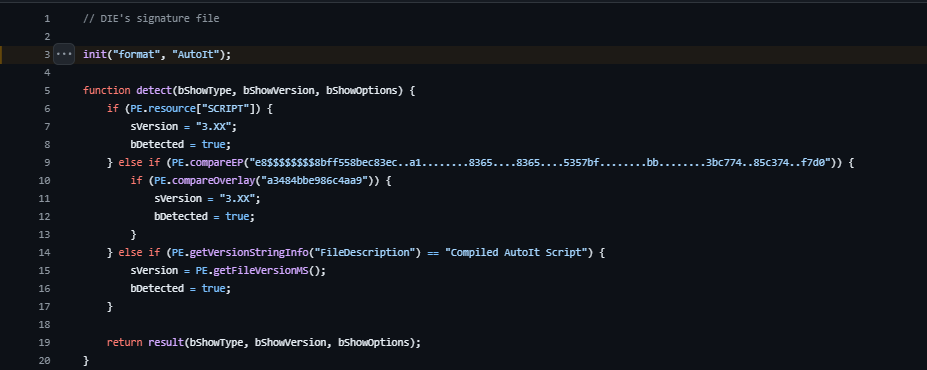Select line number 11 in gutter
Viewport: 927px width, 370px height.
pos(44,199)
